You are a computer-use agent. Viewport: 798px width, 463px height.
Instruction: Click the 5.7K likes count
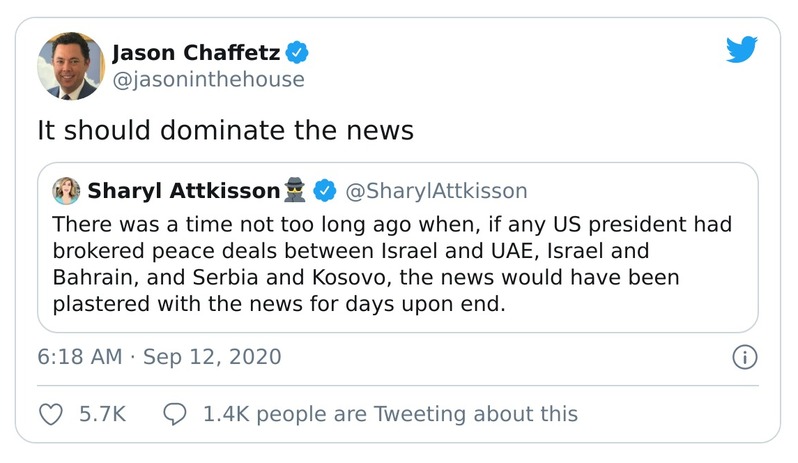tap(103, 413)
